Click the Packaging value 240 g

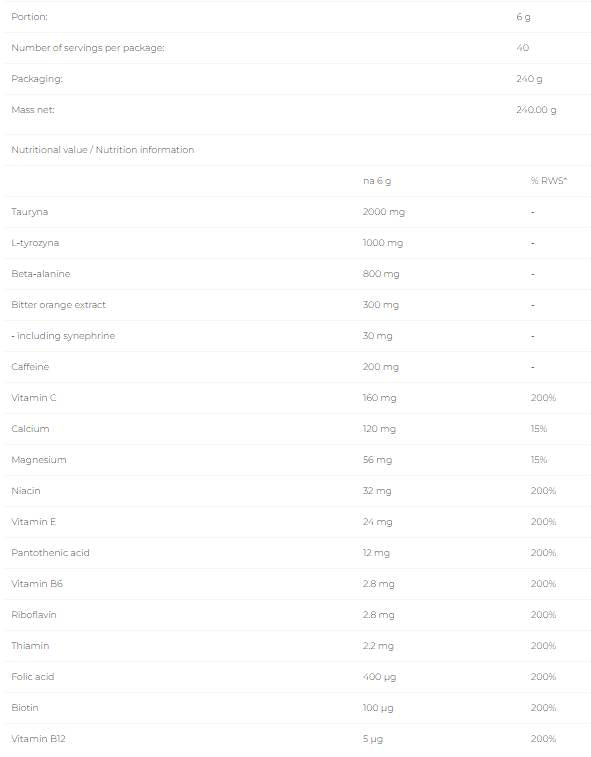[529, 79]
